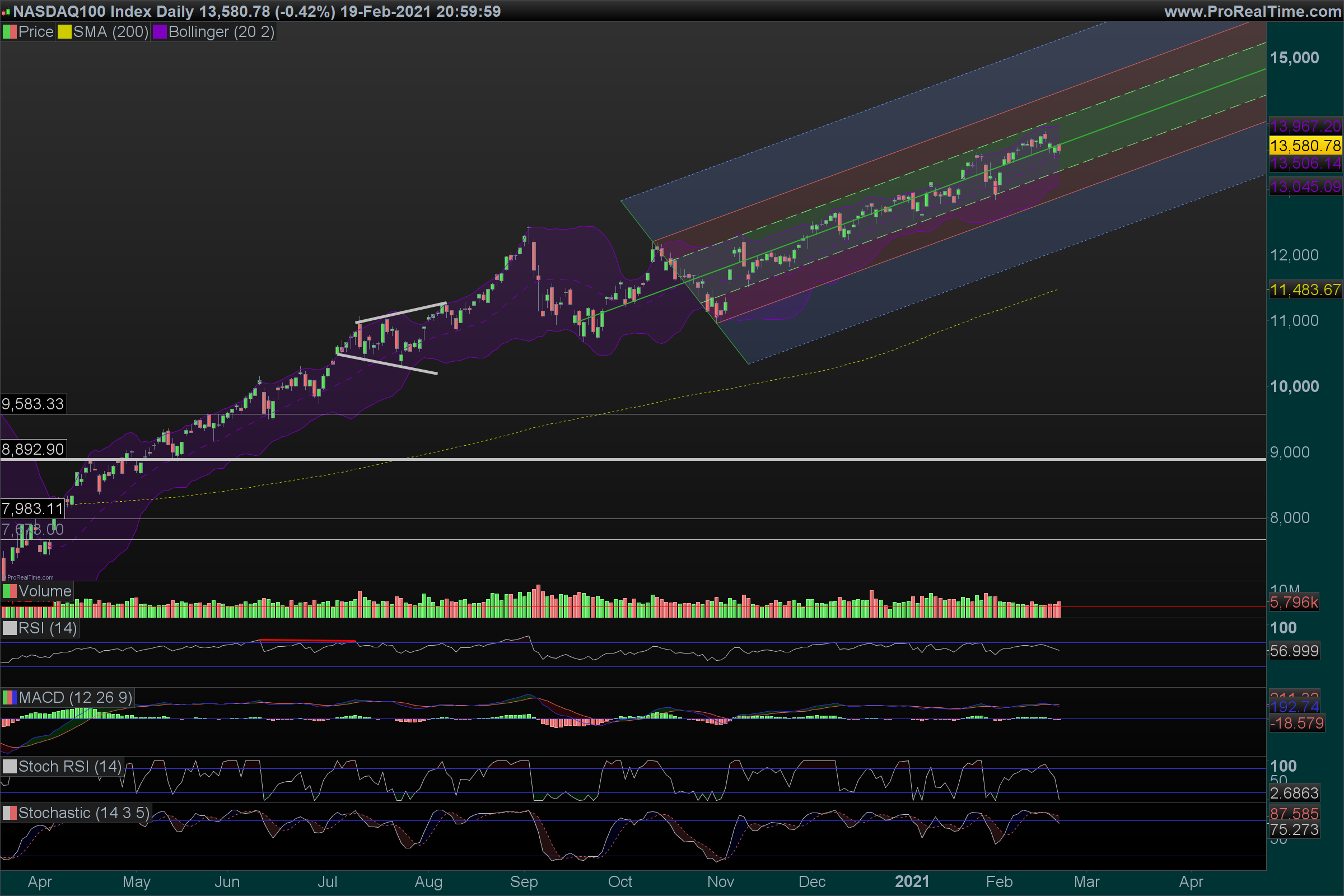Click the 56.999 RSI value tag
The width and height of the screenshot is (1344, 896).
point(1294,651)
